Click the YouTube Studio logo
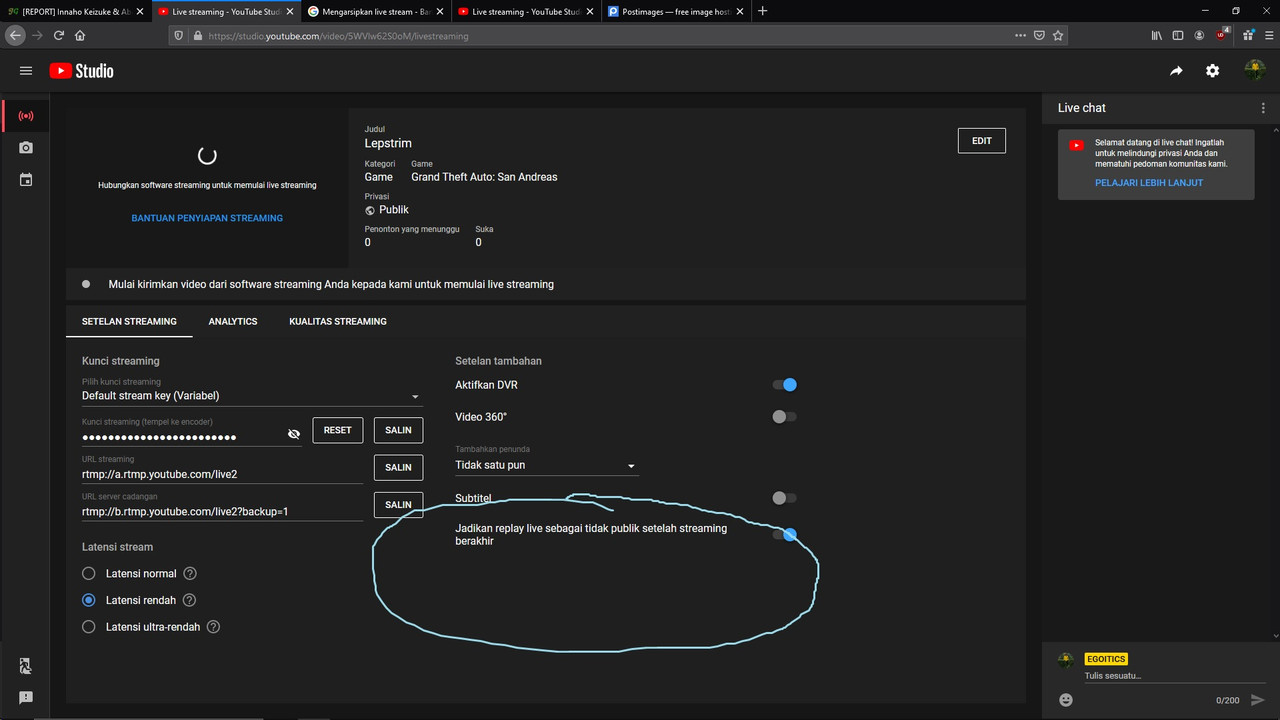The image size is (1280, 720). coord(81,71)
